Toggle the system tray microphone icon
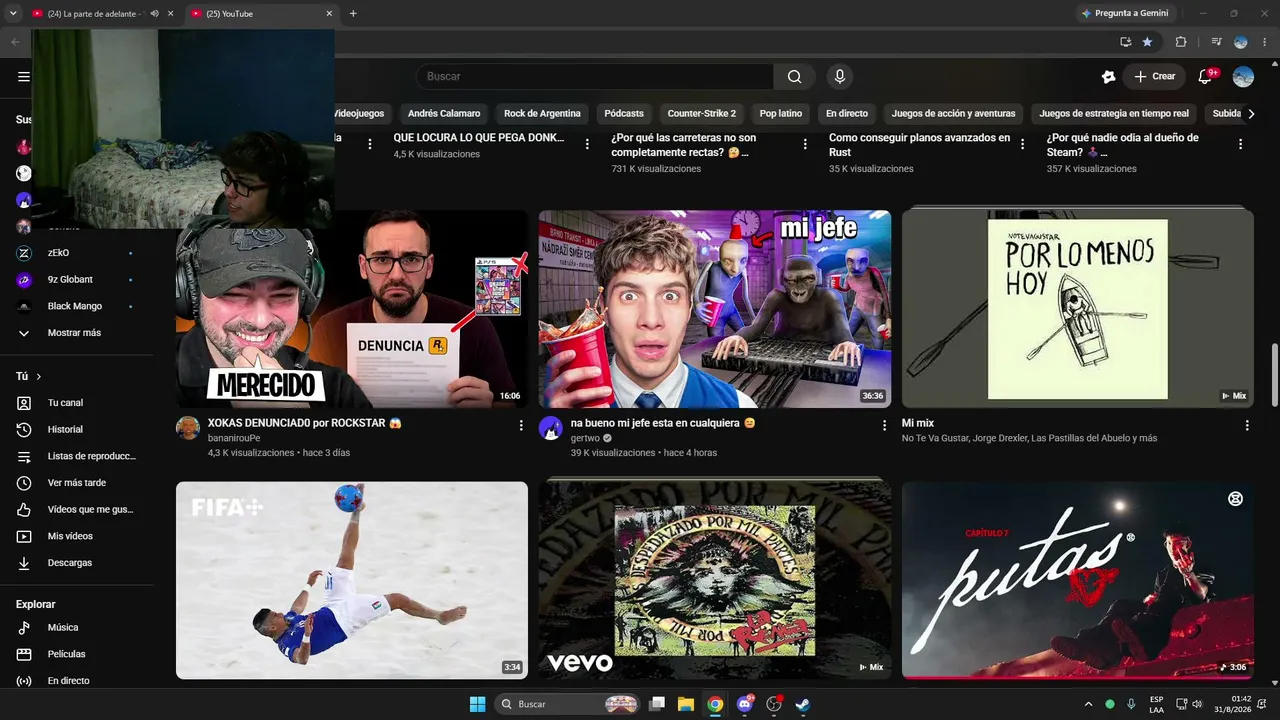The width and height of the screenshot is (1280, 720). [1131, 704]
